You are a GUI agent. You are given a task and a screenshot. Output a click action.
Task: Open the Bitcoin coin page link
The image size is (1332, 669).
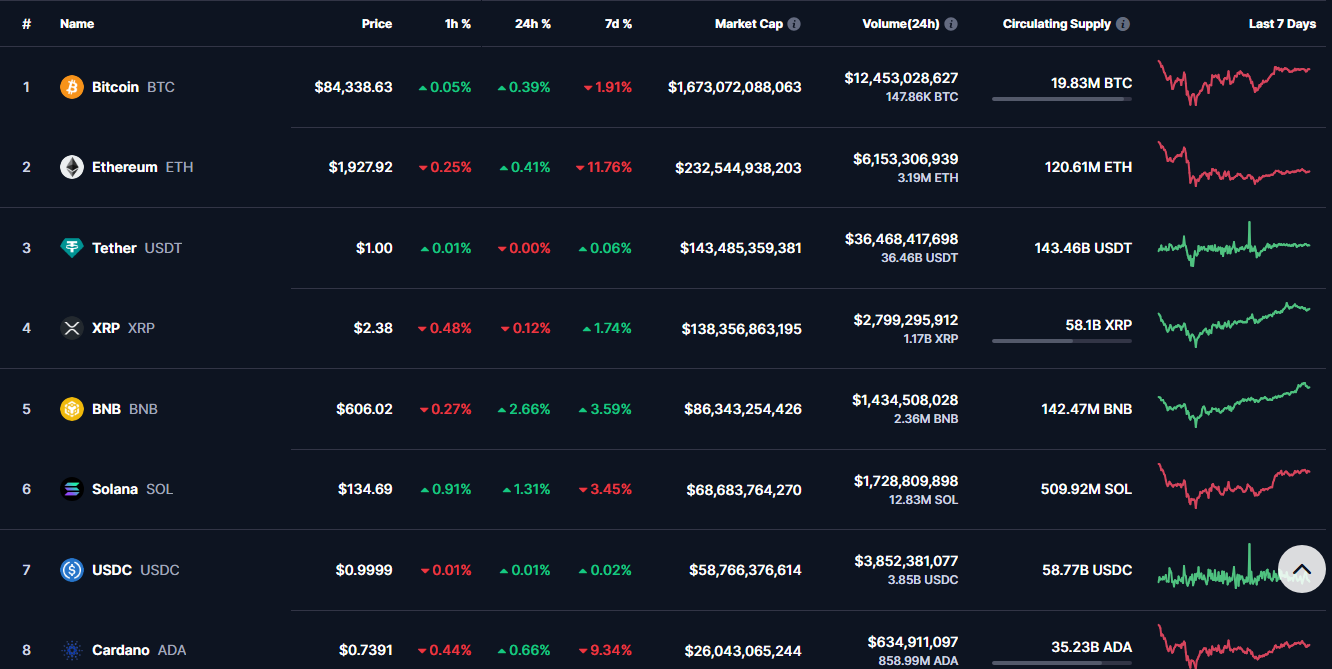[x=133, y=87]
